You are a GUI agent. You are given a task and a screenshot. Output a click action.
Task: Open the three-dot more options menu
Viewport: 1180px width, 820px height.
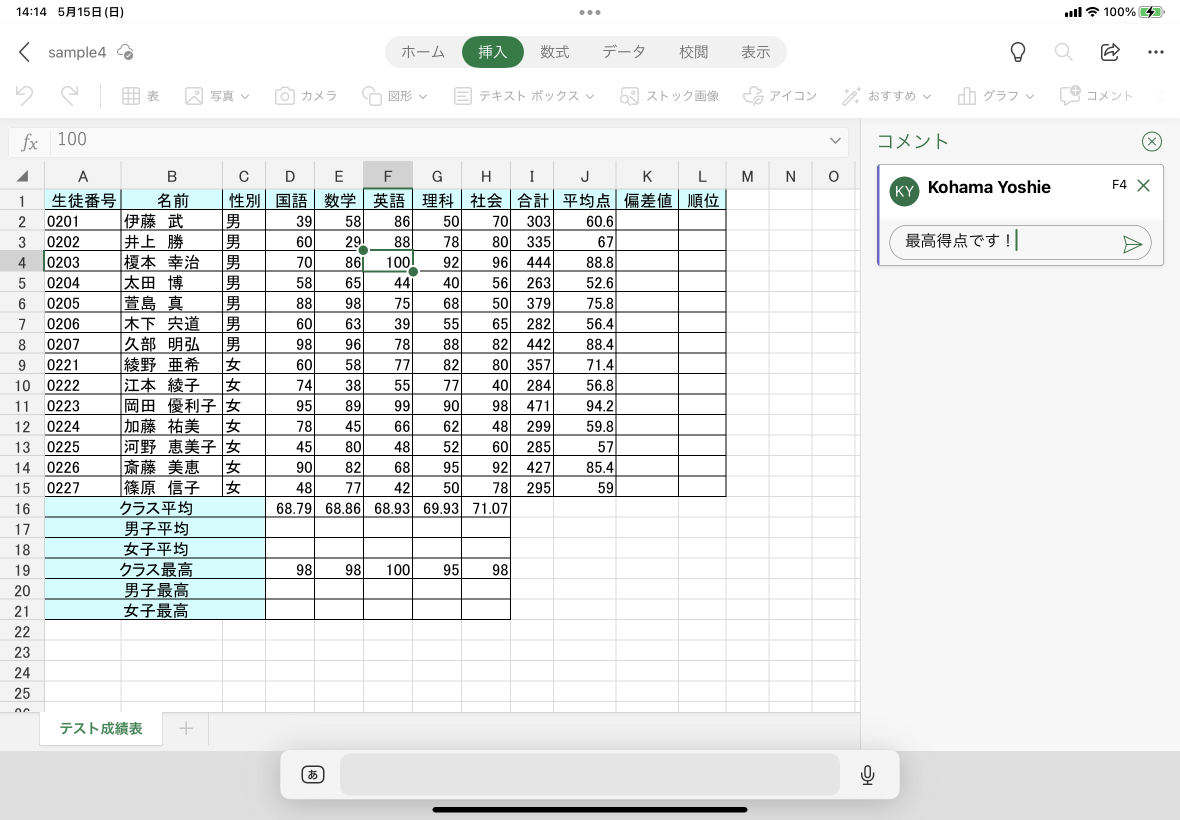tap(1156, 52)
